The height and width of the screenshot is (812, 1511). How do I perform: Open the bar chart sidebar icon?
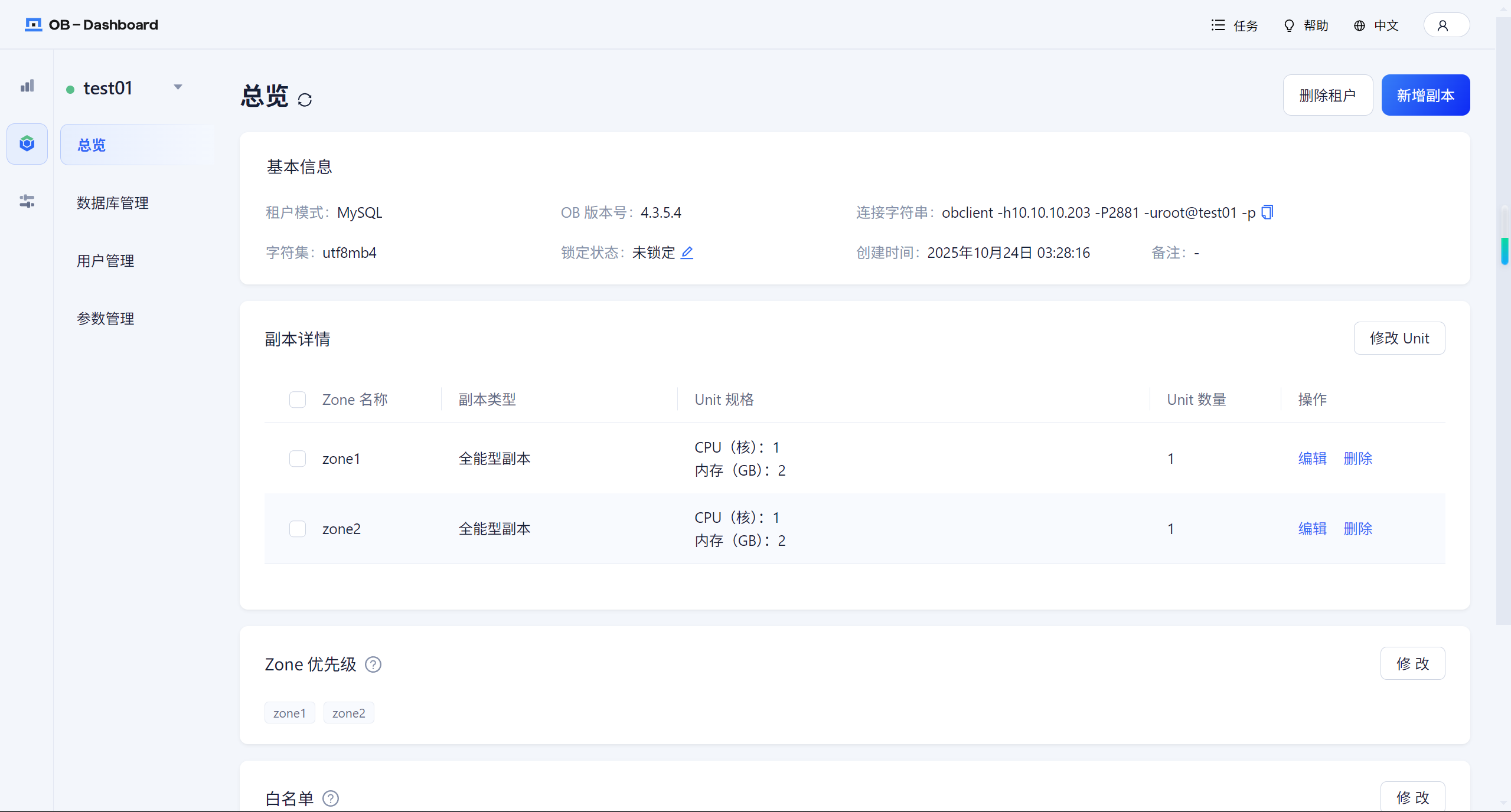pyautogui.click(x=27, y=86)
